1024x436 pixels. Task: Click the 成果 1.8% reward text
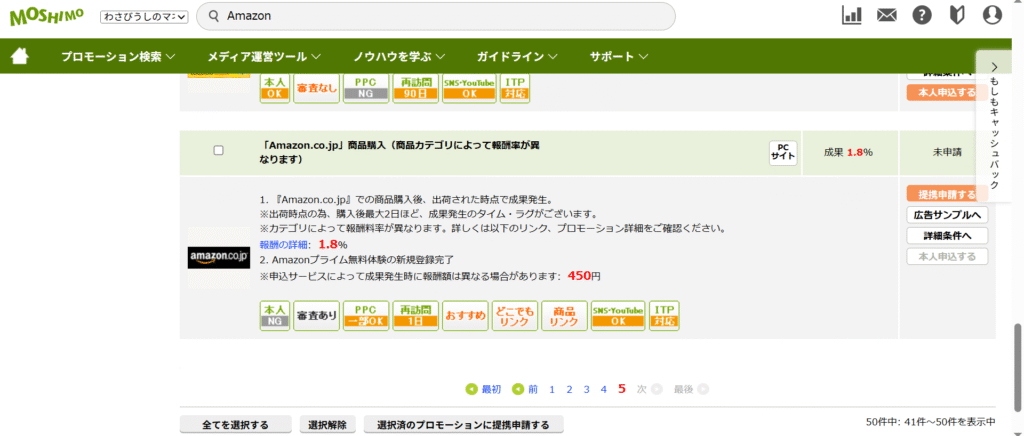coord(848,152)
